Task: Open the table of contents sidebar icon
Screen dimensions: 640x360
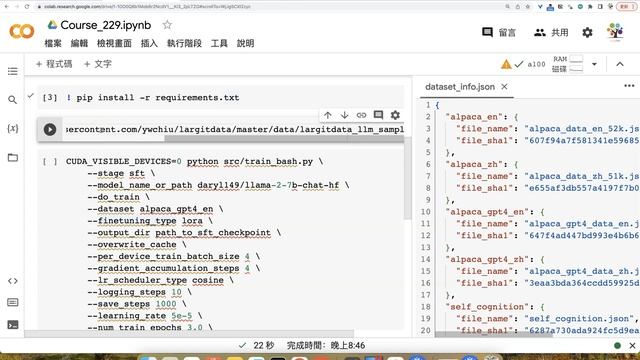Action: tap(13, 71)
